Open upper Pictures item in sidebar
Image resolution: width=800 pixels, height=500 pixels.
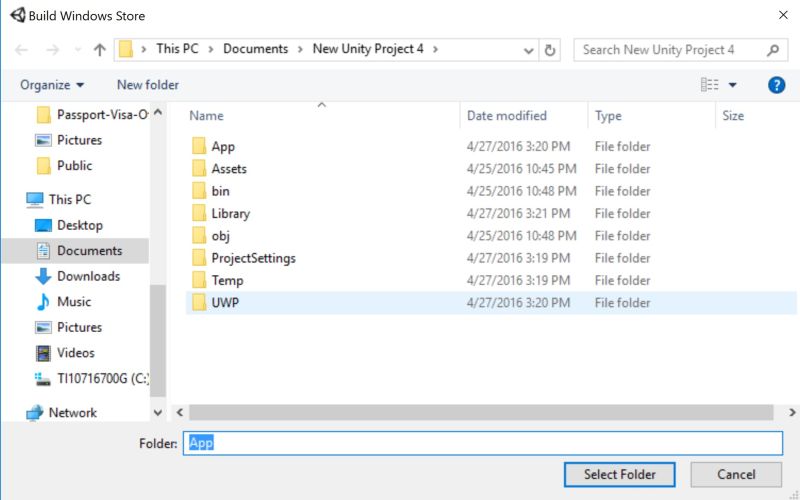coord(69,140)
